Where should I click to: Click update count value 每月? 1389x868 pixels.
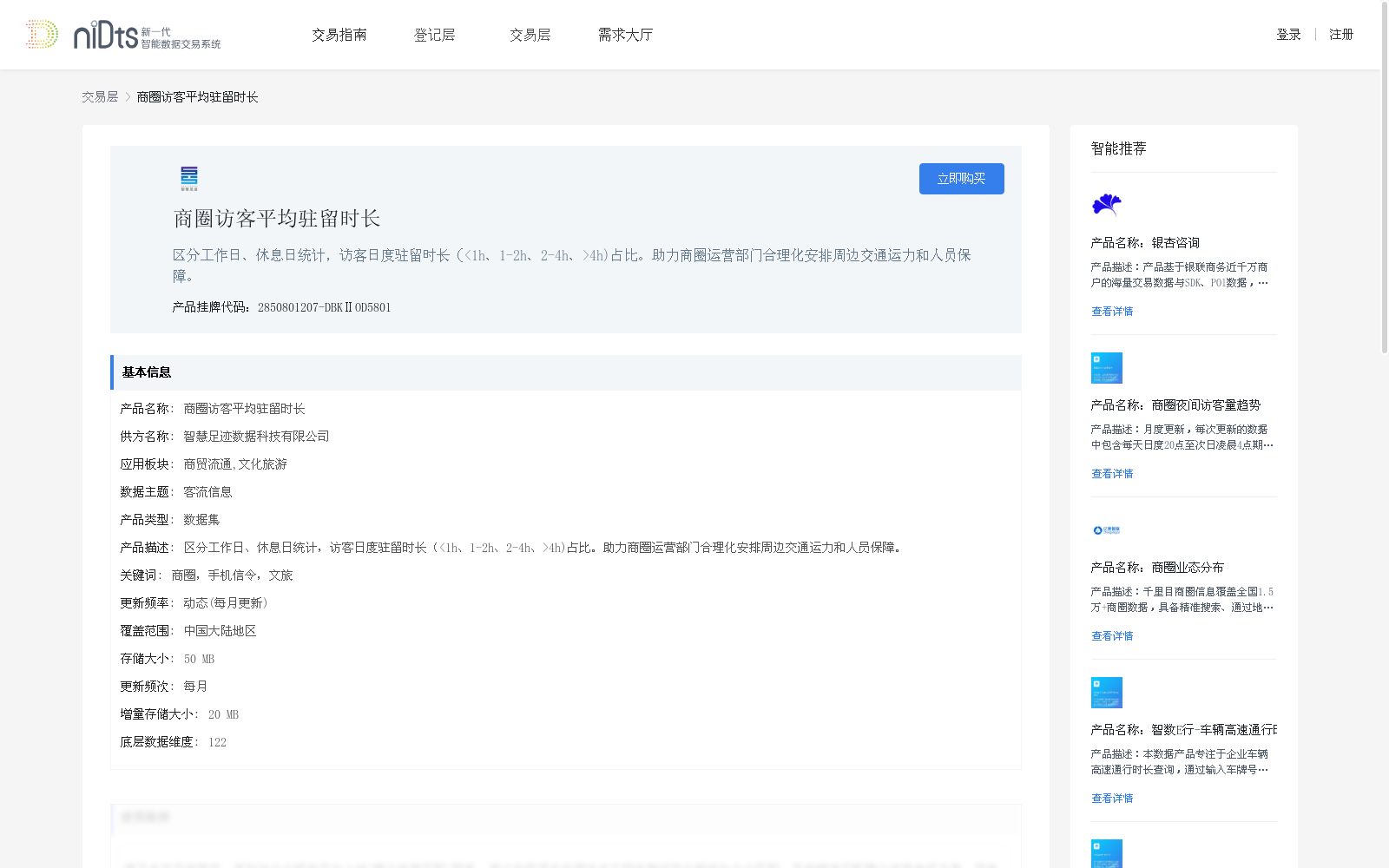tap(195, 687)
